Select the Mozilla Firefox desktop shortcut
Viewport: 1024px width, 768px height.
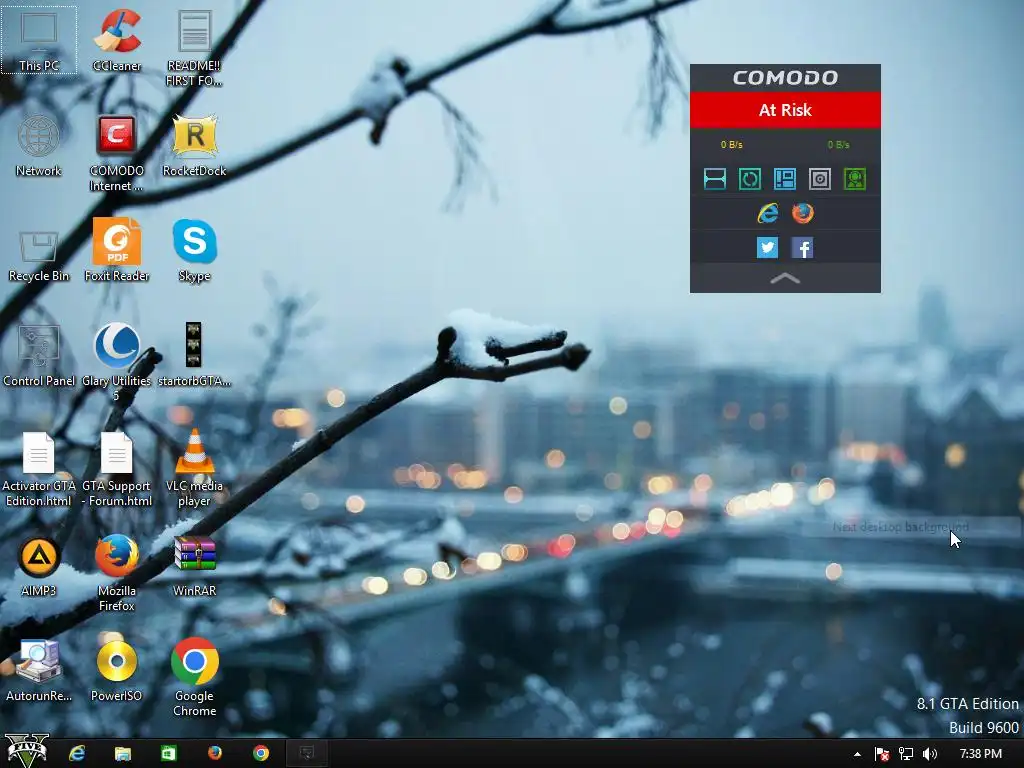point(116,573)
